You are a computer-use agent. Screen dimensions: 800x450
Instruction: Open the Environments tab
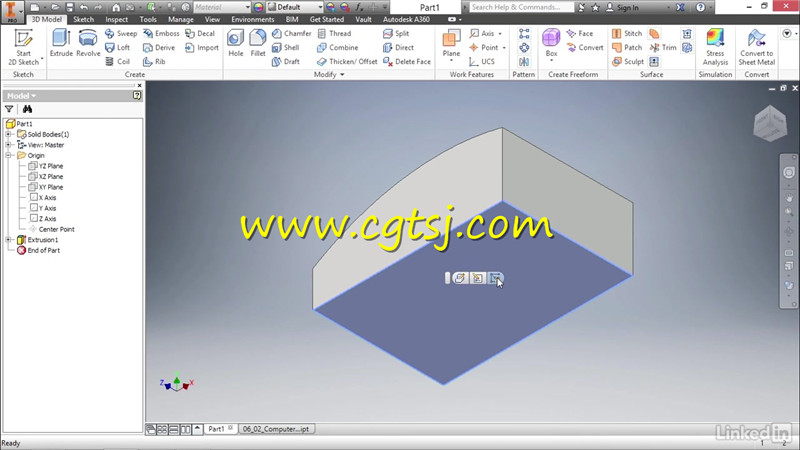253,19
